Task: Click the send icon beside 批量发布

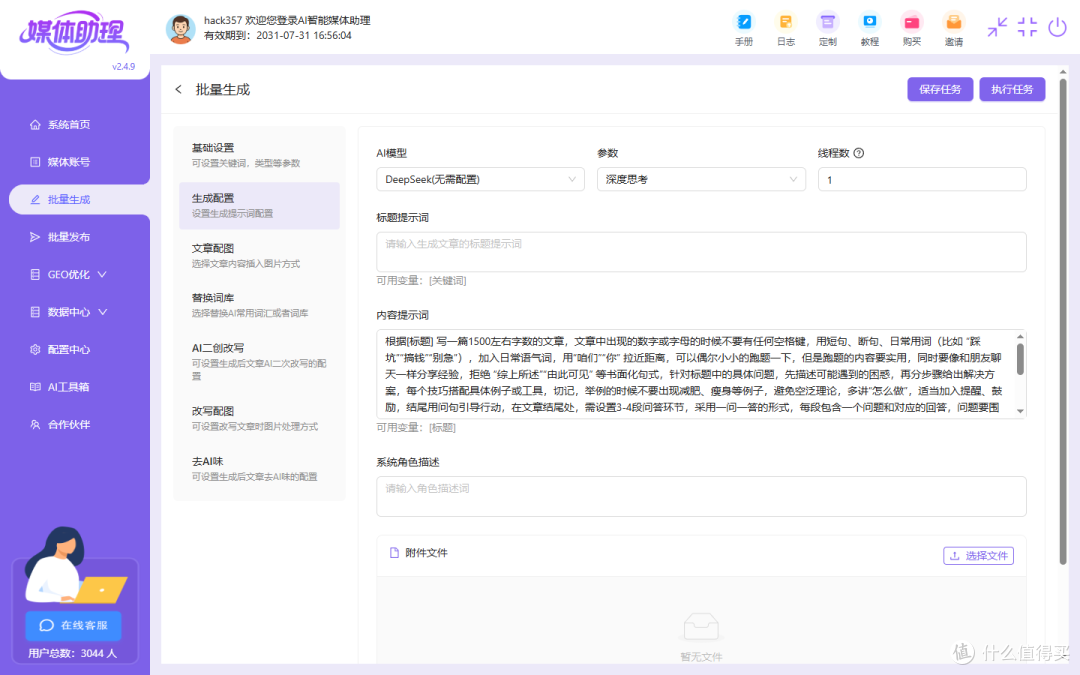Action: tap(35, 237)
